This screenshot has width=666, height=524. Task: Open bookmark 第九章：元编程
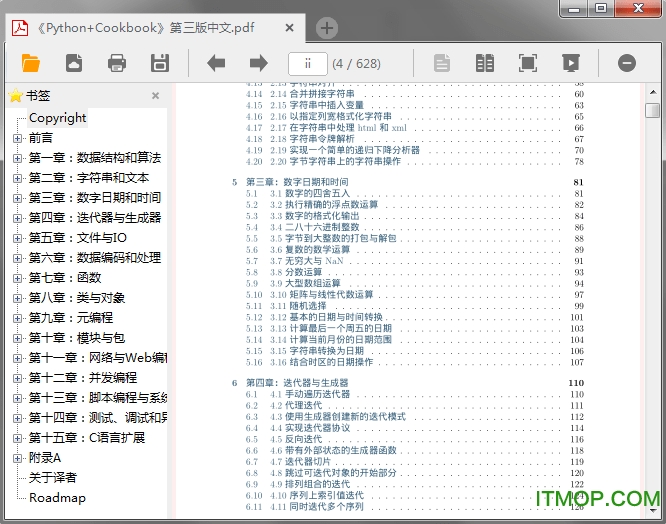click(71, 318)
